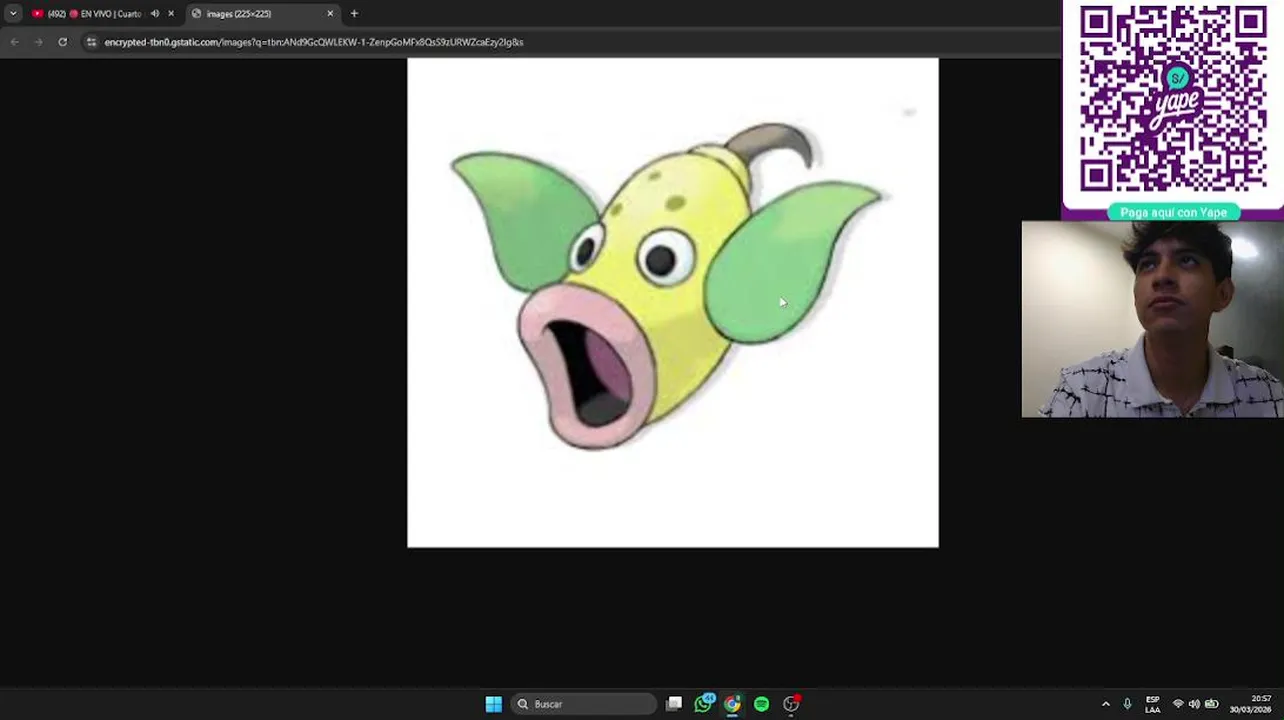The width and height of the screenshot is (1284, 720).
Task: Check the battery status icon
Action: pos(1212,704)
